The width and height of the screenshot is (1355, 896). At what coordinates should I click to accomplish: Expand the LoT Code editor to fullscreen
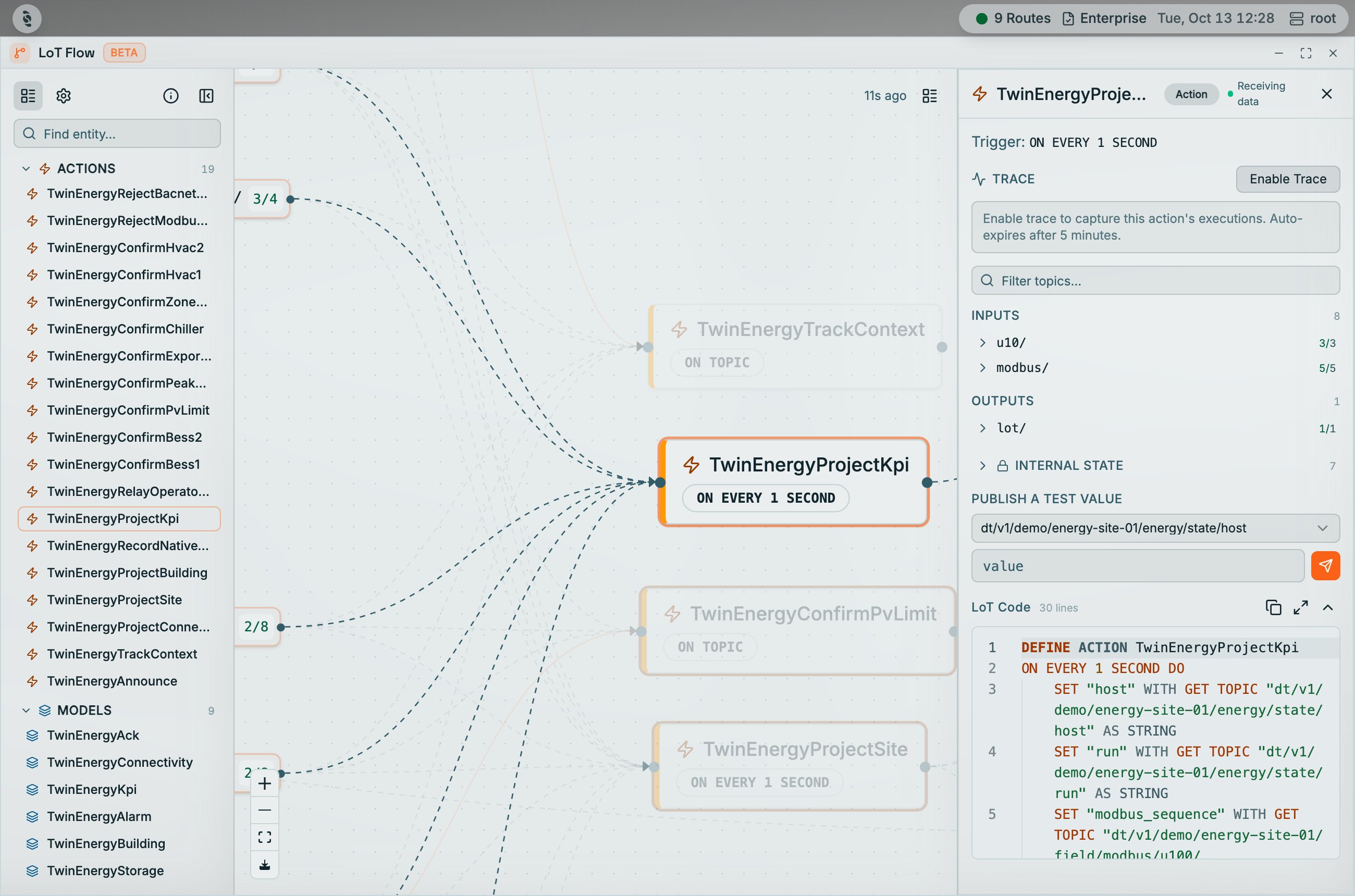point(1301,607)
